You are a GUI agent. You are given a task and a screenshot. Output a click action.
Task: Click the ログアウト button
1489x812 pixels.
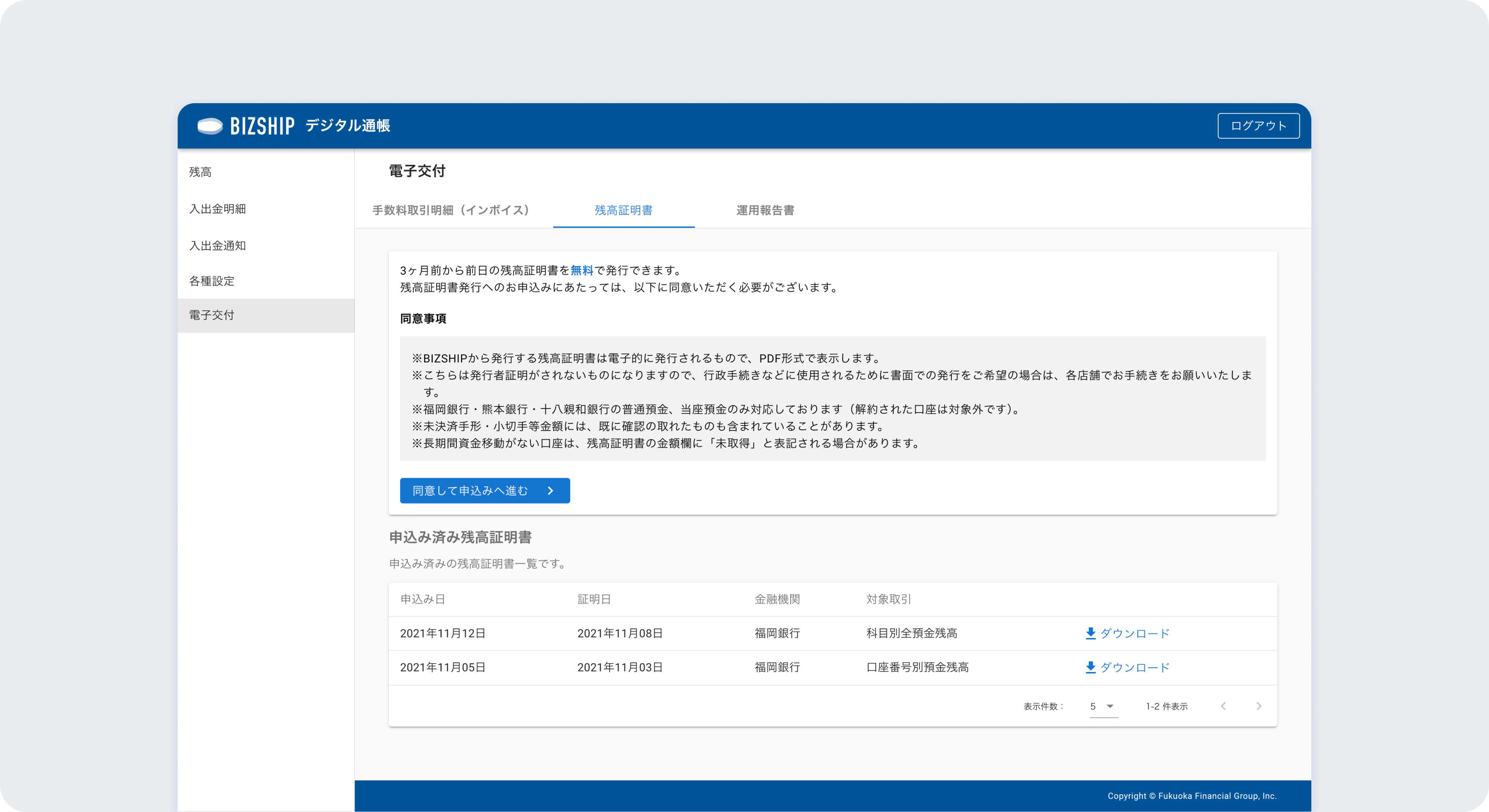coord(1258,126)
